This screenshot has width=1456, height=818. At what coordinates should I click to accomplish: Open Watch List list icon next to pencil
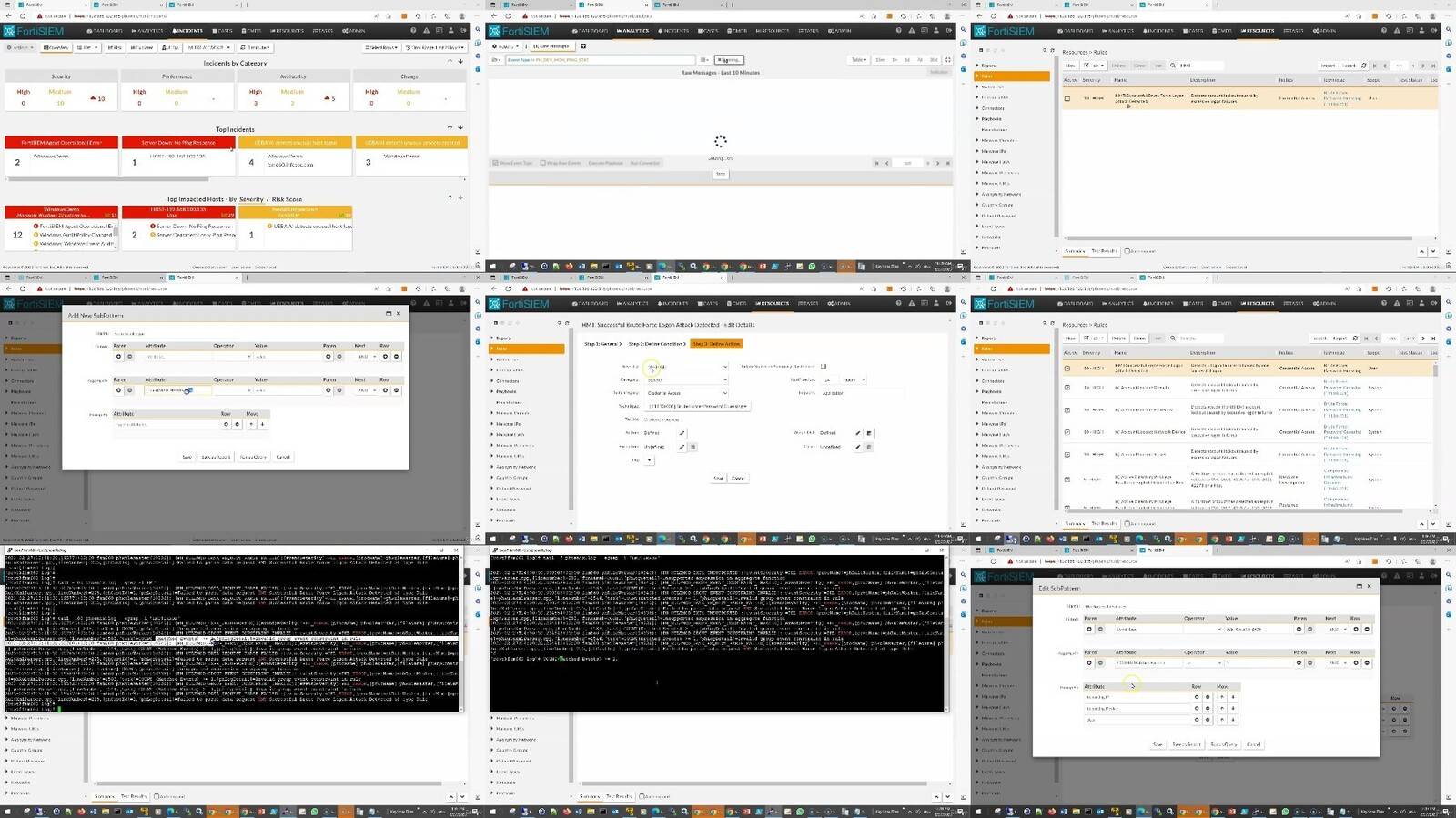click(x=869, y=433)
